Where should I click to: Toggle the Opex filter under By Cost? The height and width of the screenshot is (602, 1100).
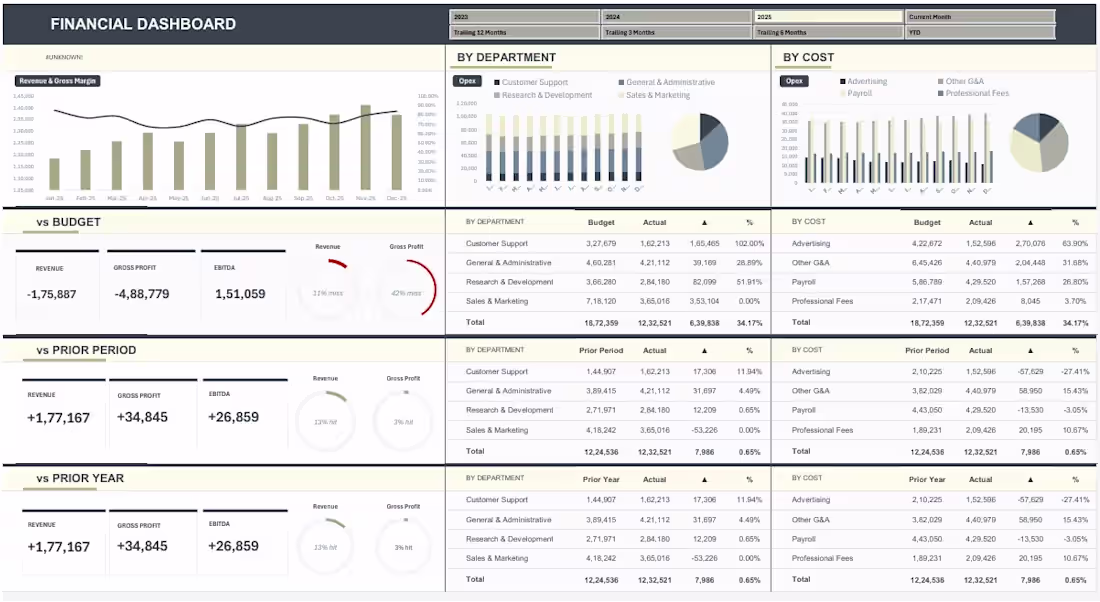point(795,81)
